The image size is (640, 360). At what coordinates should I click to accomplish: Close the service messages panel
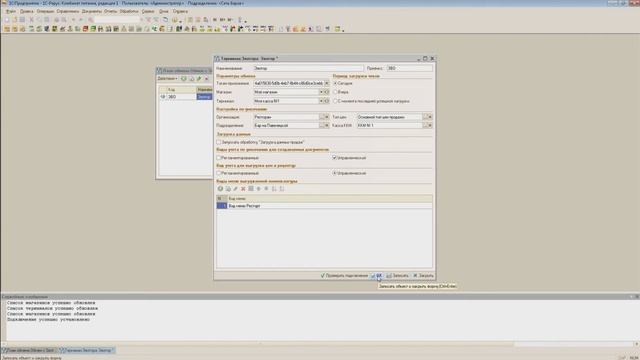click(x=637, y=297)
